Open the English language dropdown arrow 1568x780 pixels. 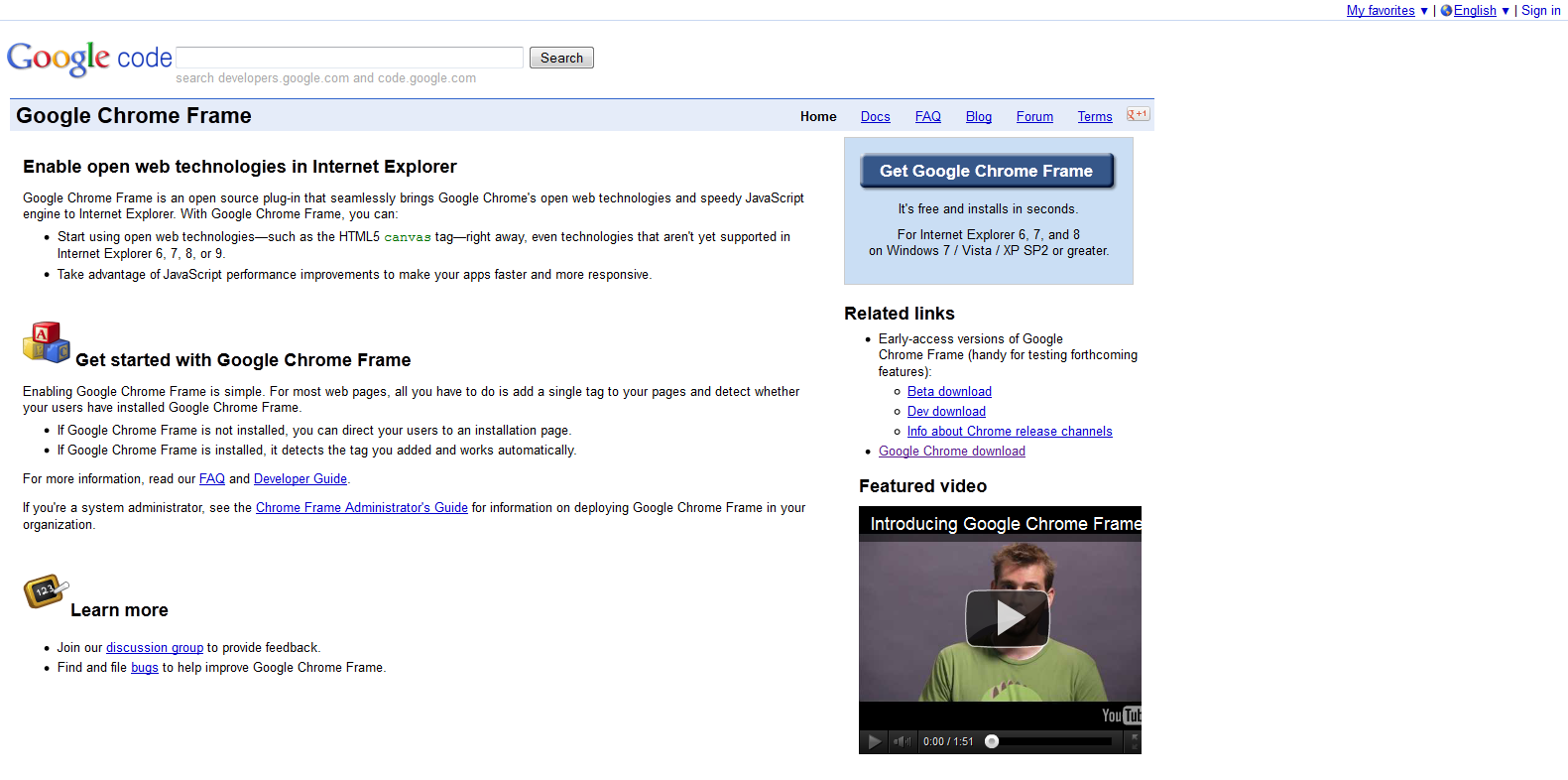click(1506, 11)
